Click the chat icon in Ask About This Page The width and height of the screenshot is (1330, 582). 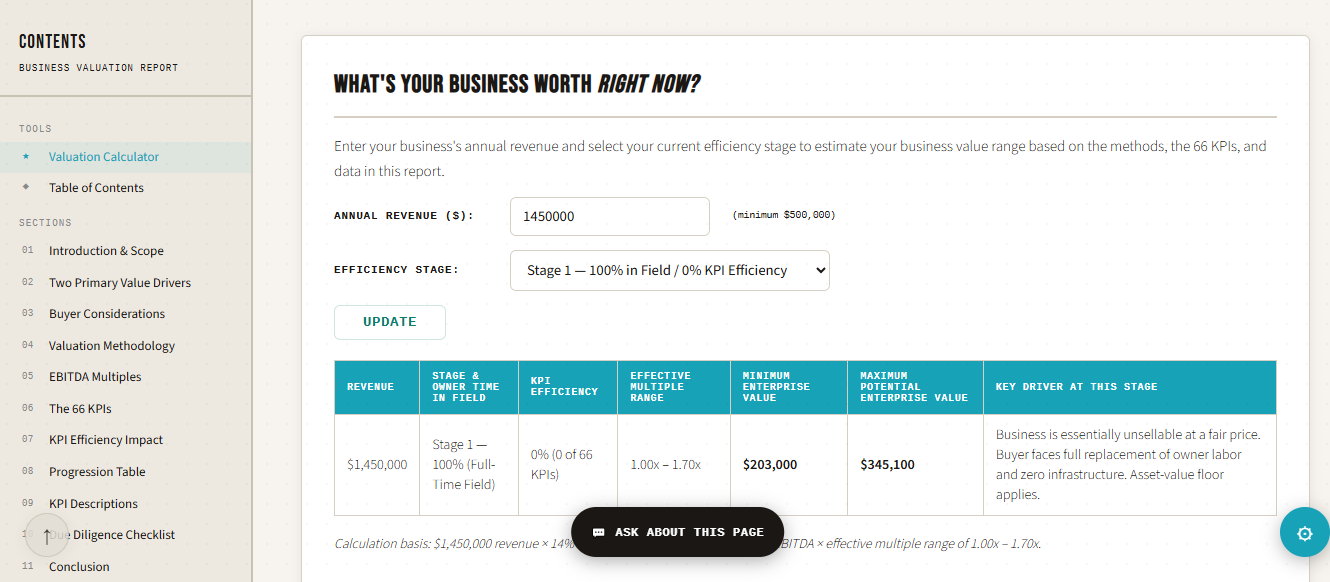pyautogui.click(x=598, y=532)
